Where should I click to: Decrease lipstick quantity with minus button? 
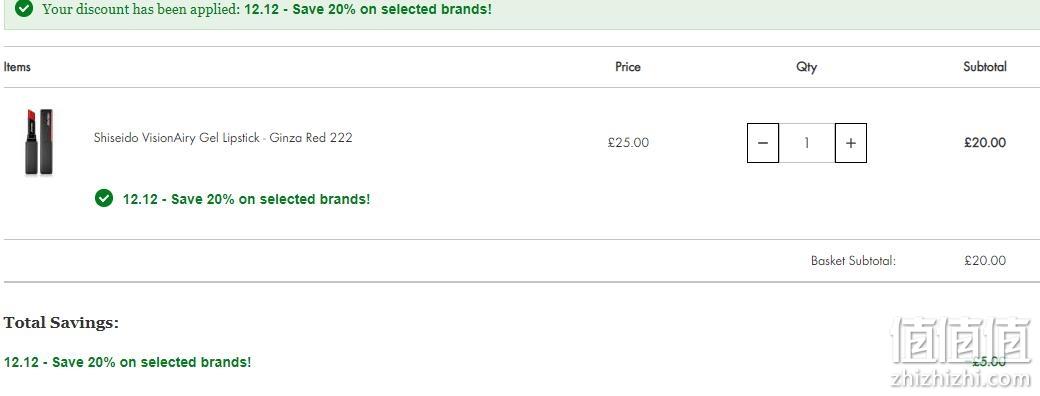763,143
